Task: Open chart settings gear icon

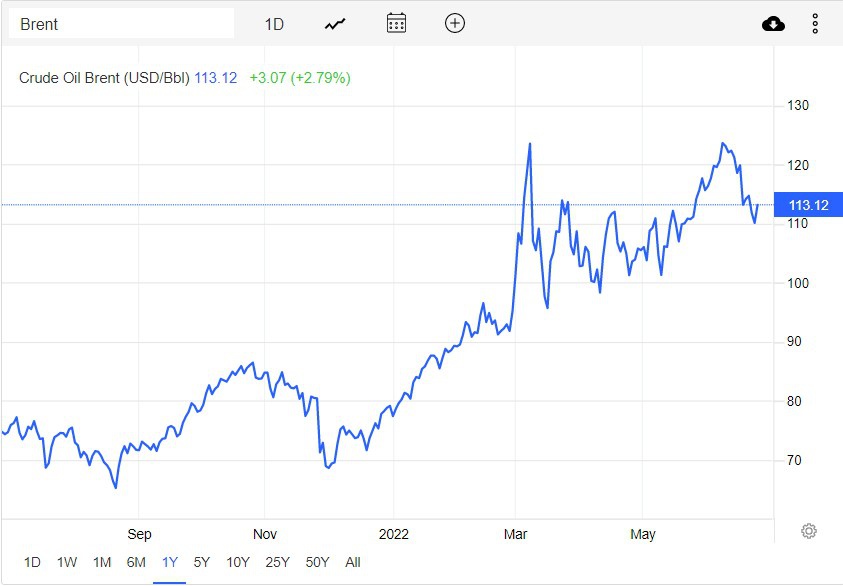Action: 809,531
